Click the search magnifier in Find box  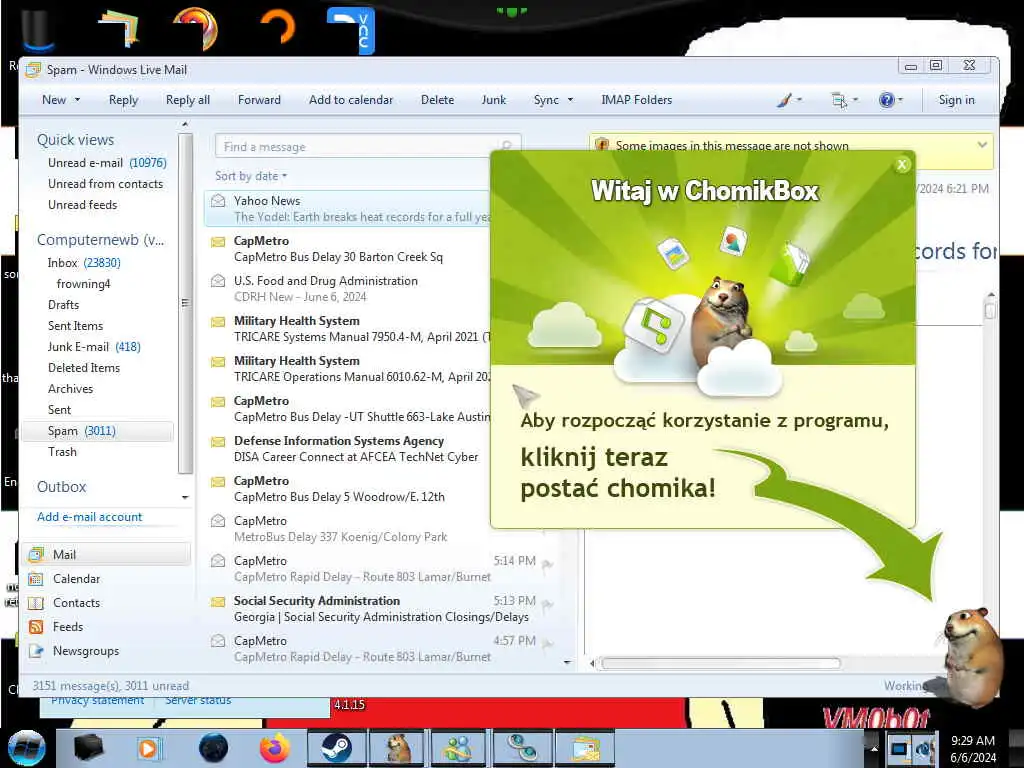coord(507,146)
